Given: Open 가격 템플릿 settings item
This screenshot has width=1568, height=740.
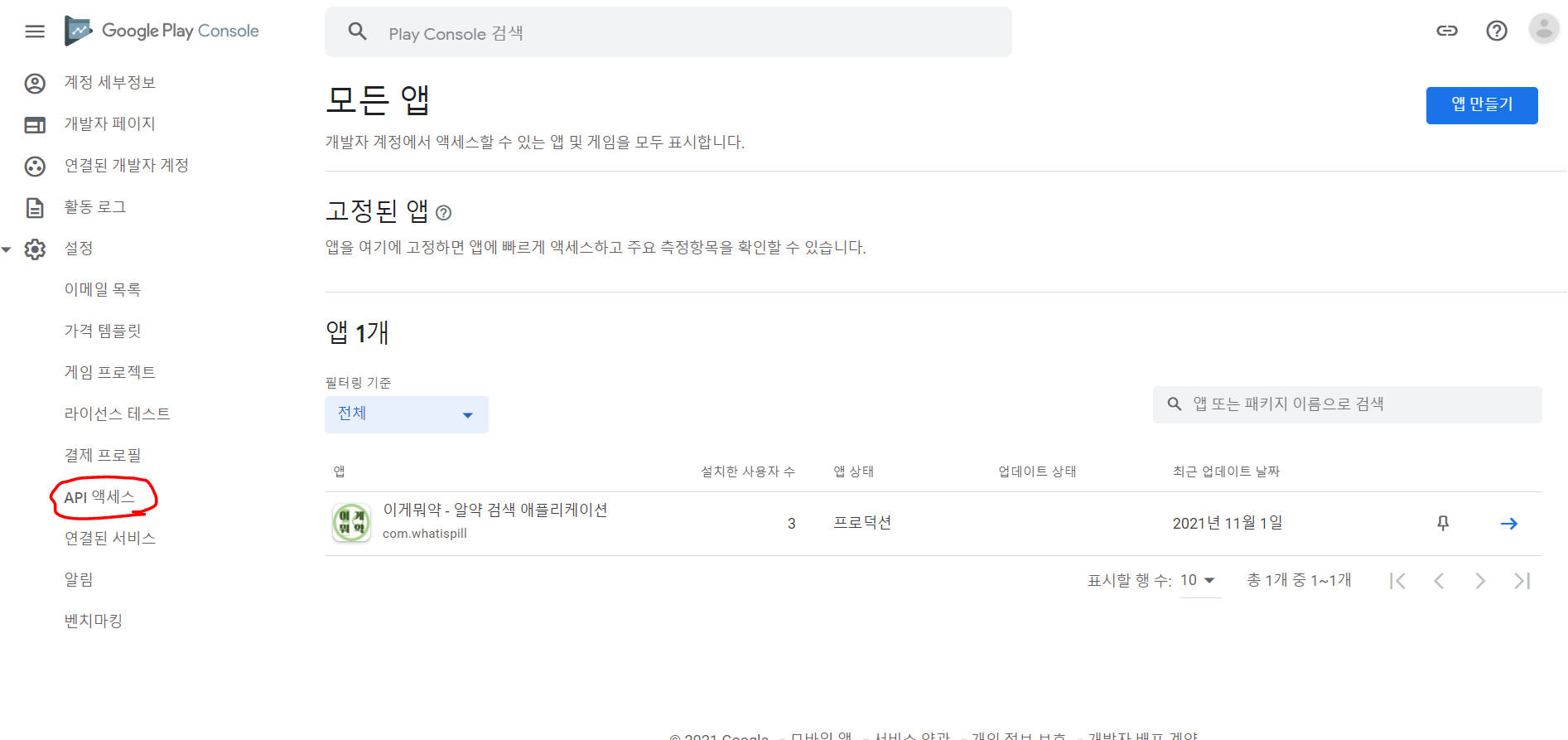Looking at the screenshot, I should [103, 331].
